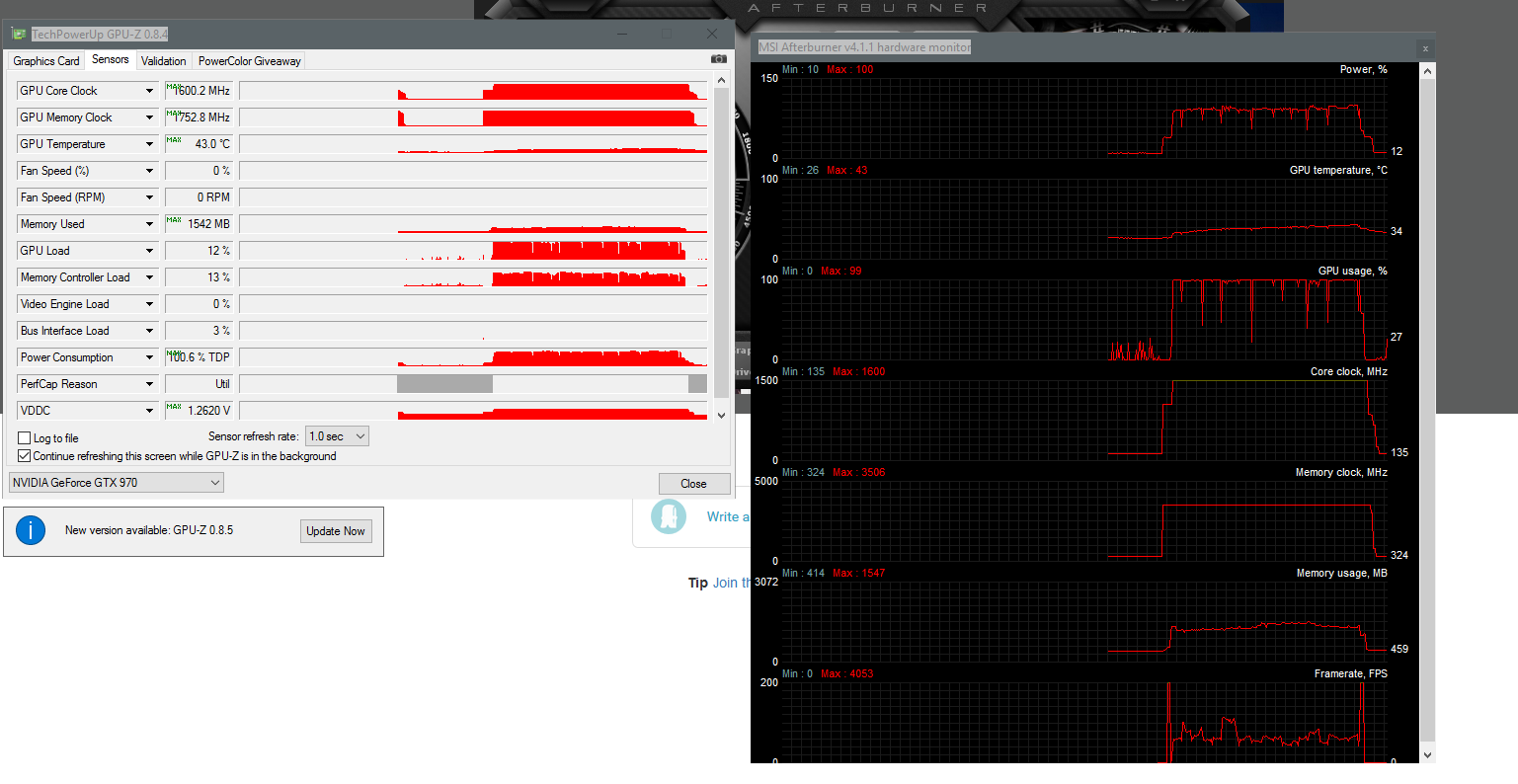This screenshot has width=1518, height=784.
Task: Click the blue info icon in update notice
Action: click(31, 530)
